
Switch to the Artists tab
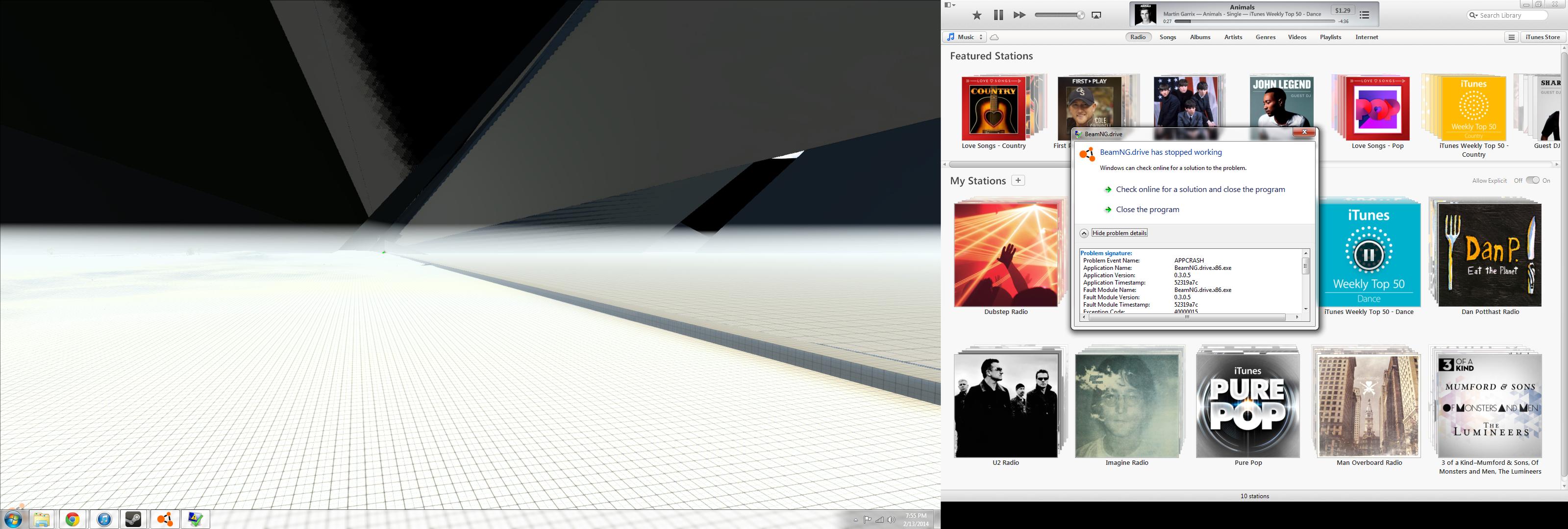tap(1233, 37)
